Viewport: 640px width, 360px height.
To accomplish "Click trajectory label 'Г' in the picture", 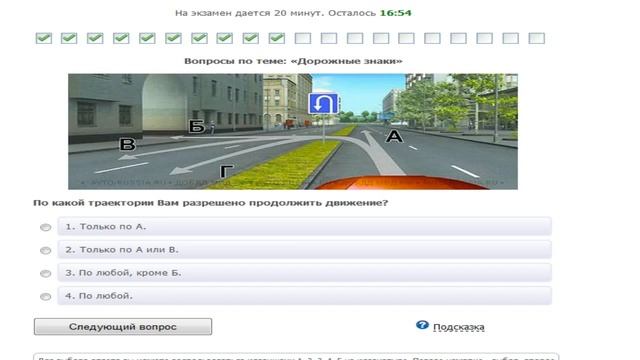I will [226, 171].
